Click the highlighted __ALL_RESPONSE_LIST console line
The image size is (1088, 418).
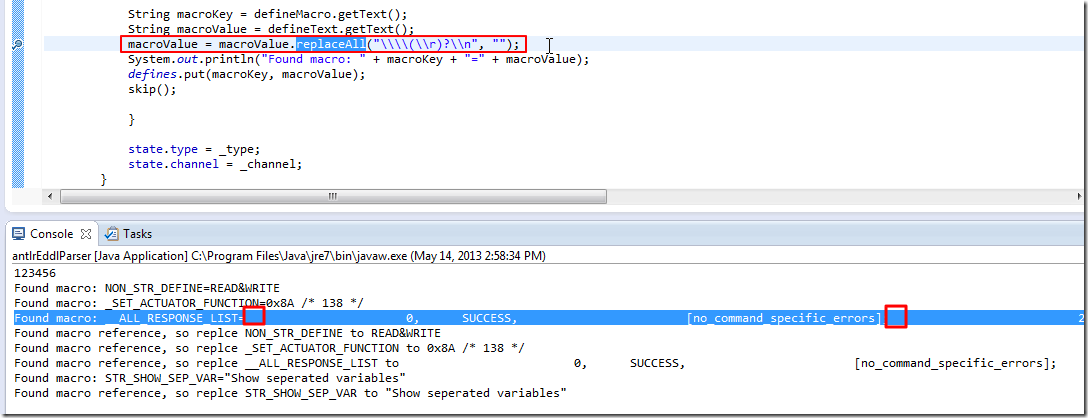[x=548, y=318]
